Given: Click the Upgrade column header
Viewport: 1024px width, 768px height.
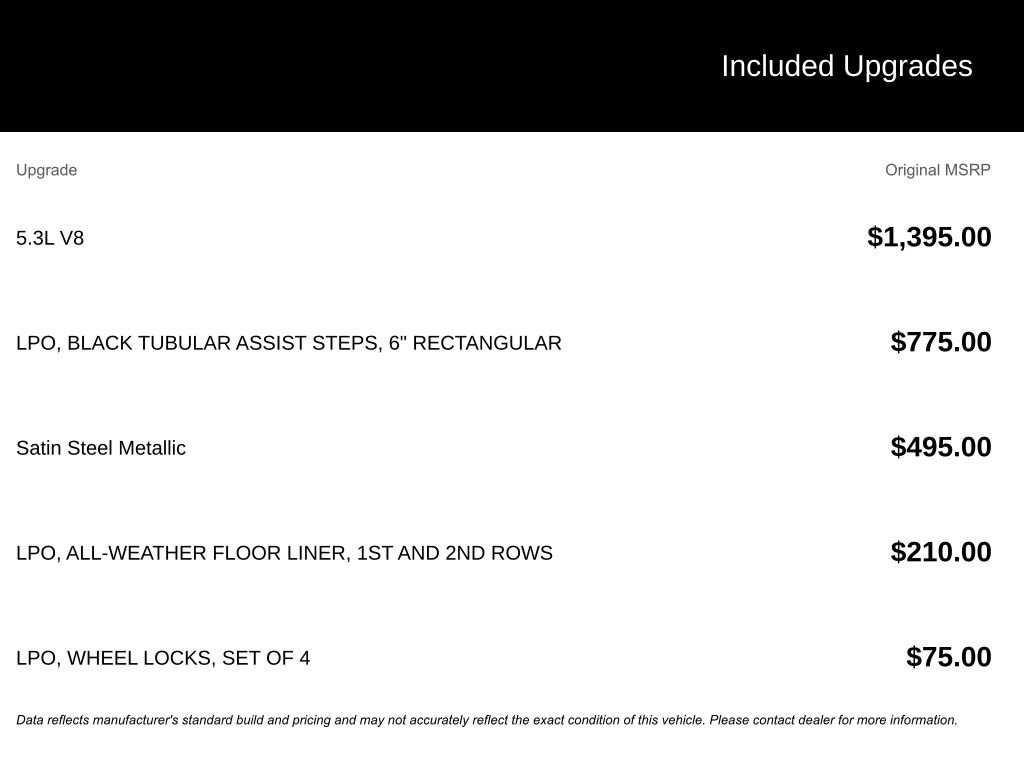Looking at the screenshot, I should 46,170.
